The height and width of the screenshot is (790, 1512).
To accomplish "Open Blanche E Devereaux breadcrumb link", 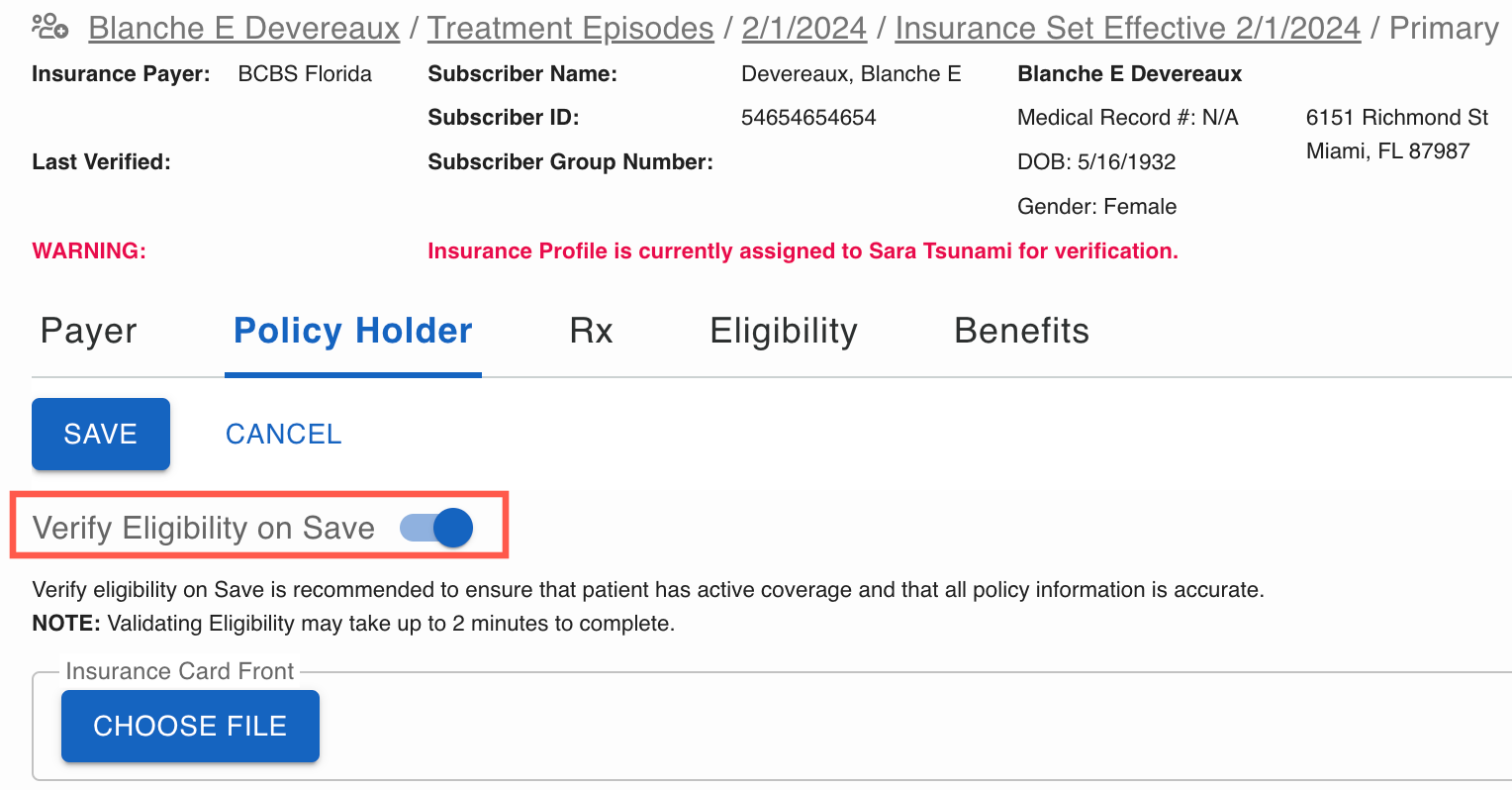I will [x=244, y=29].
